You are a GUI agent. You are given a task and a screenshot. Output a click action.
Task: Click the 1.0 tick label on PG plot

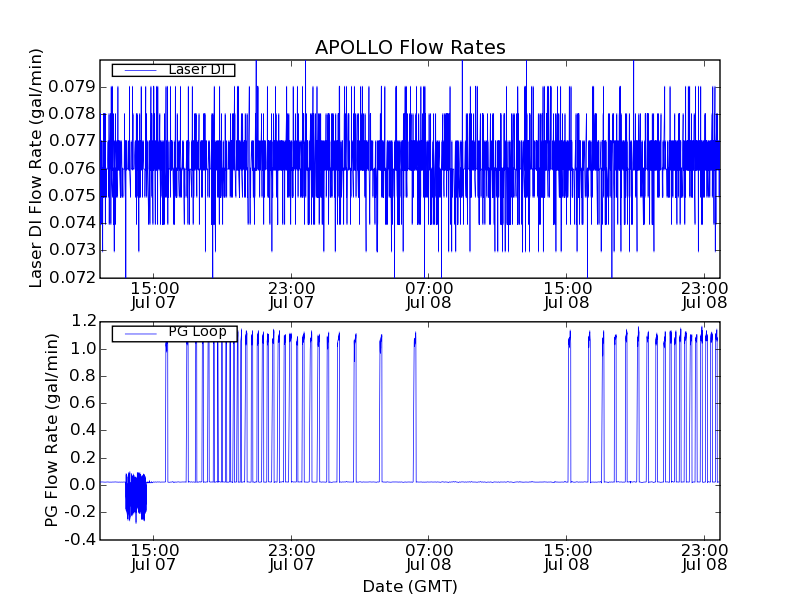(x=84, y=349)
